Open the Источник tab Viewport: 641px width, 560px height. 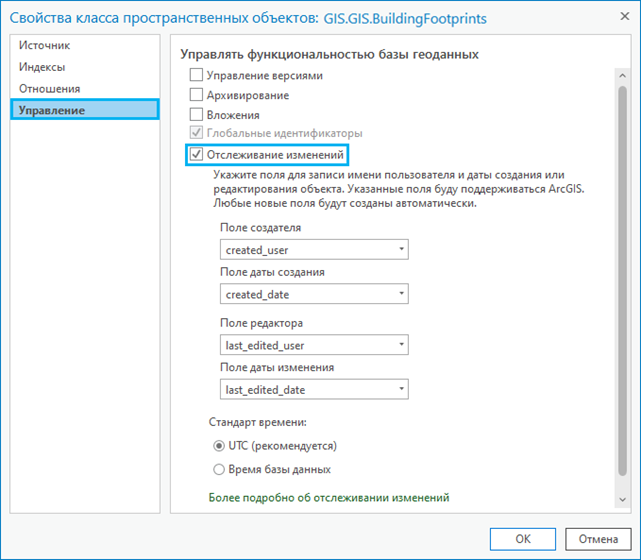point(45,46)
